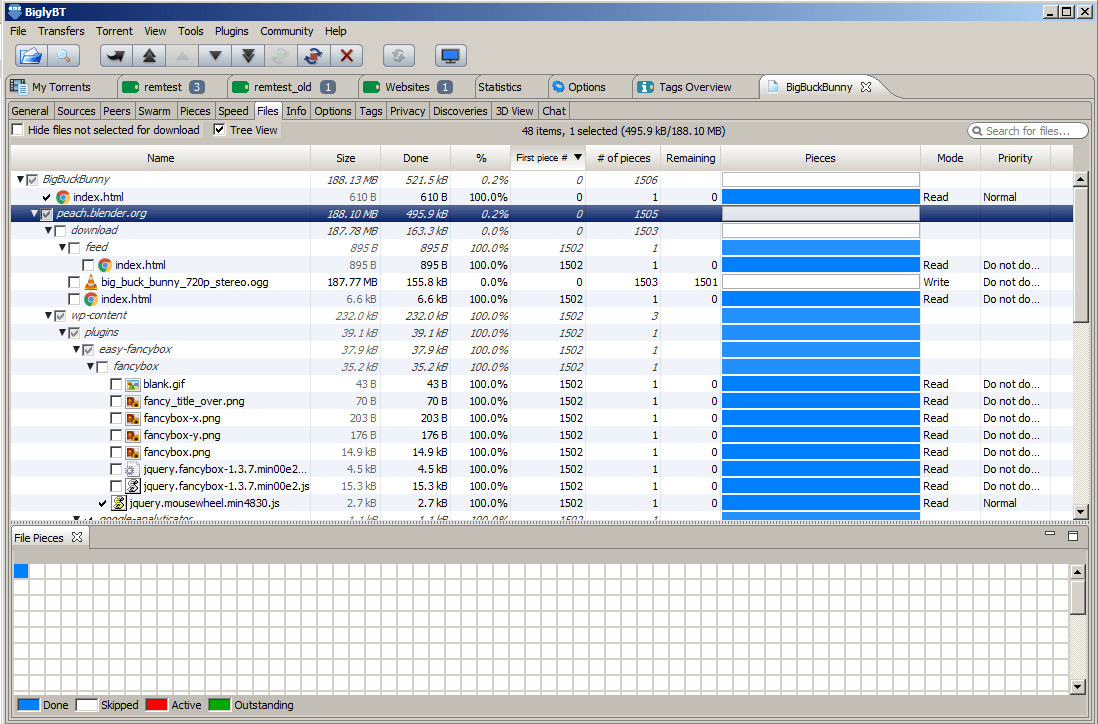The width and height of the screenshot is (1098, 724).
Task: Uncheck the Tree View checkbox
Action: 220,130
